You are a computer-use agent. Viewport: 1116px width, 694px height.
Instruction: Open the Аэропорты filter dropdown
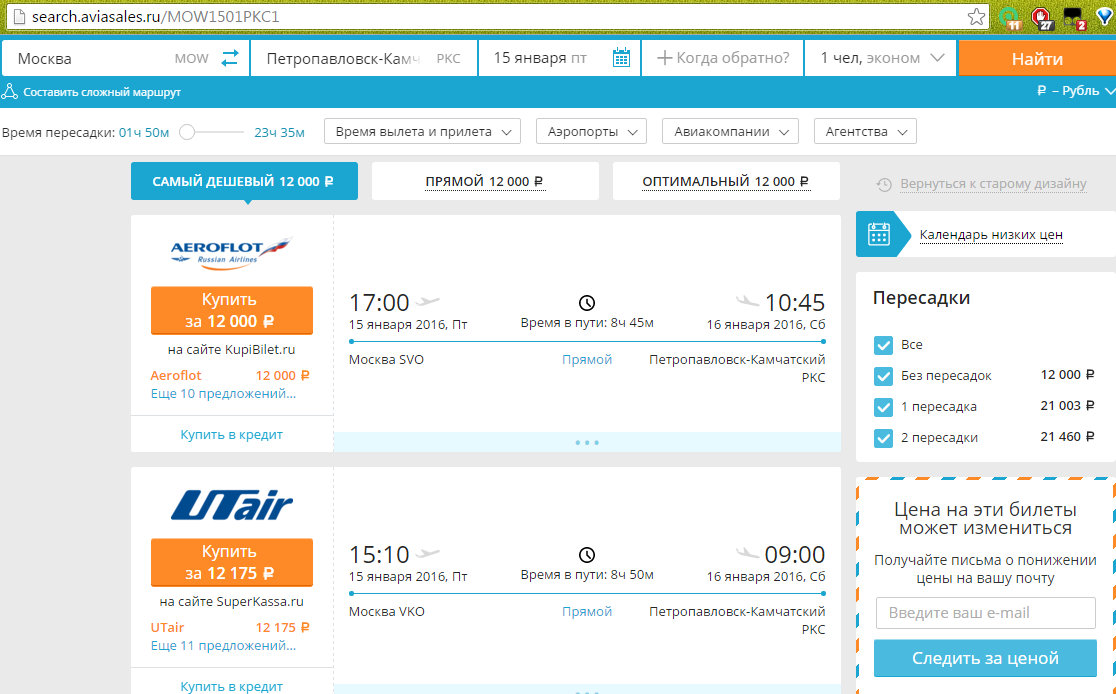coord(591,132)
